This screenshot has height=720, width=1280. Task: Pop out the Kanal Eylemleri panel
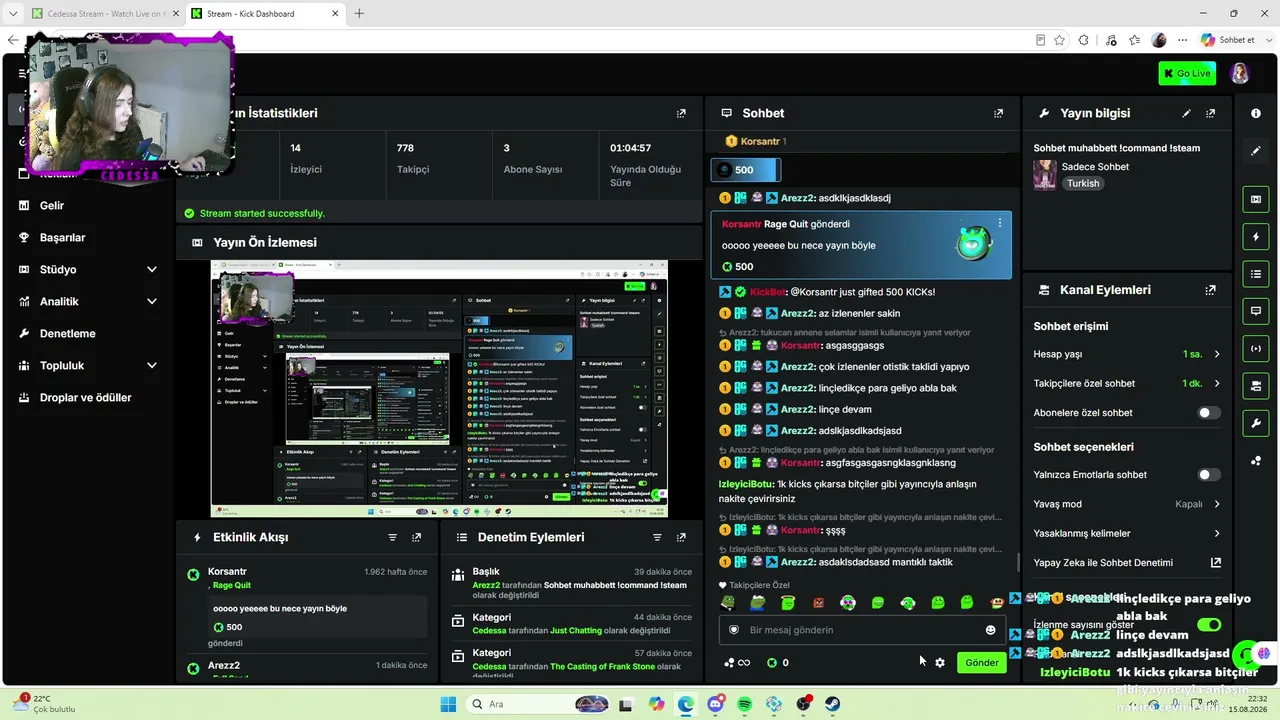coord(1210,290)
